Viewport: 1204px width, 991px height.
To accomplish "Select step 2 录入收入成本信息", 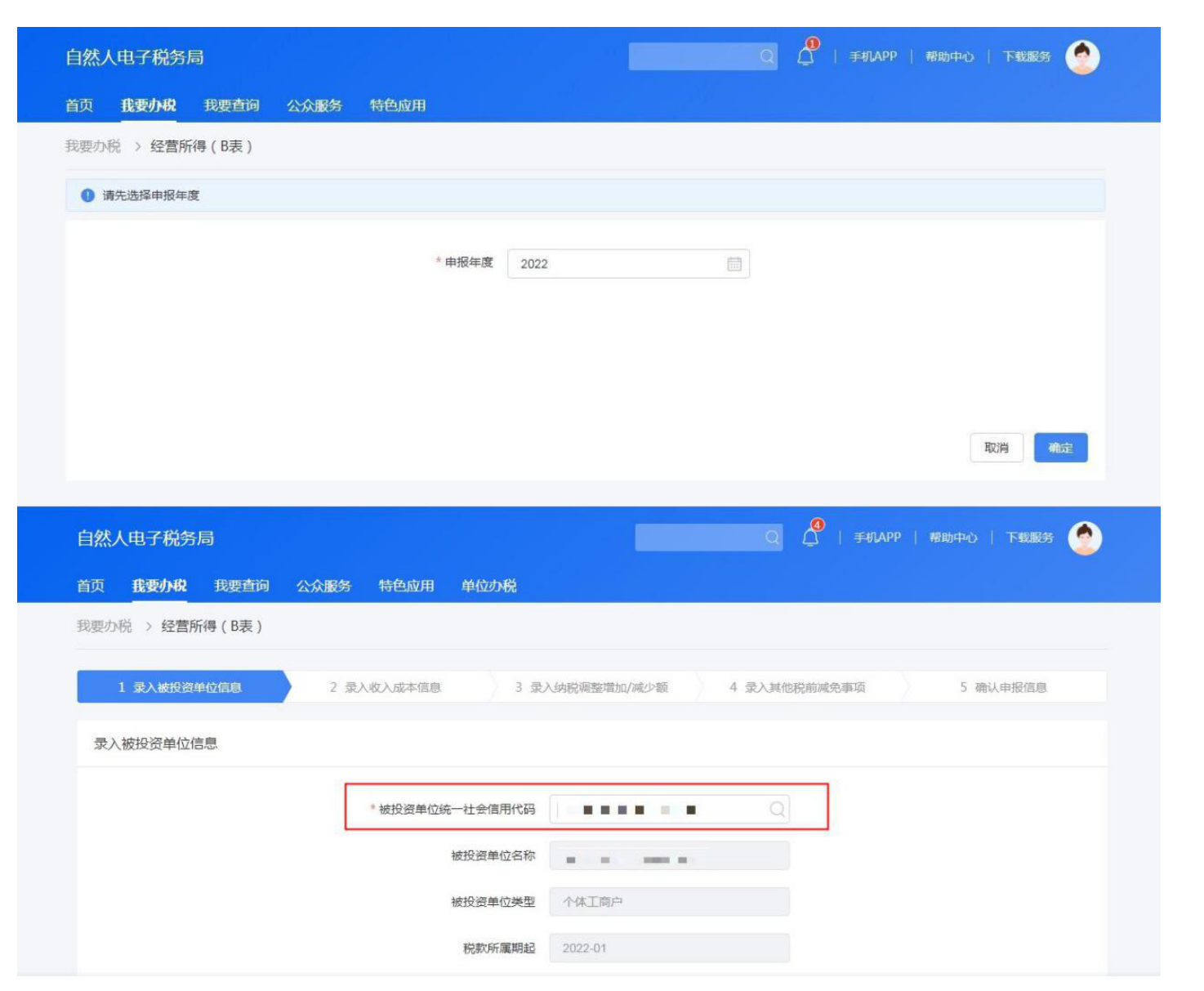I will [386, 687].
